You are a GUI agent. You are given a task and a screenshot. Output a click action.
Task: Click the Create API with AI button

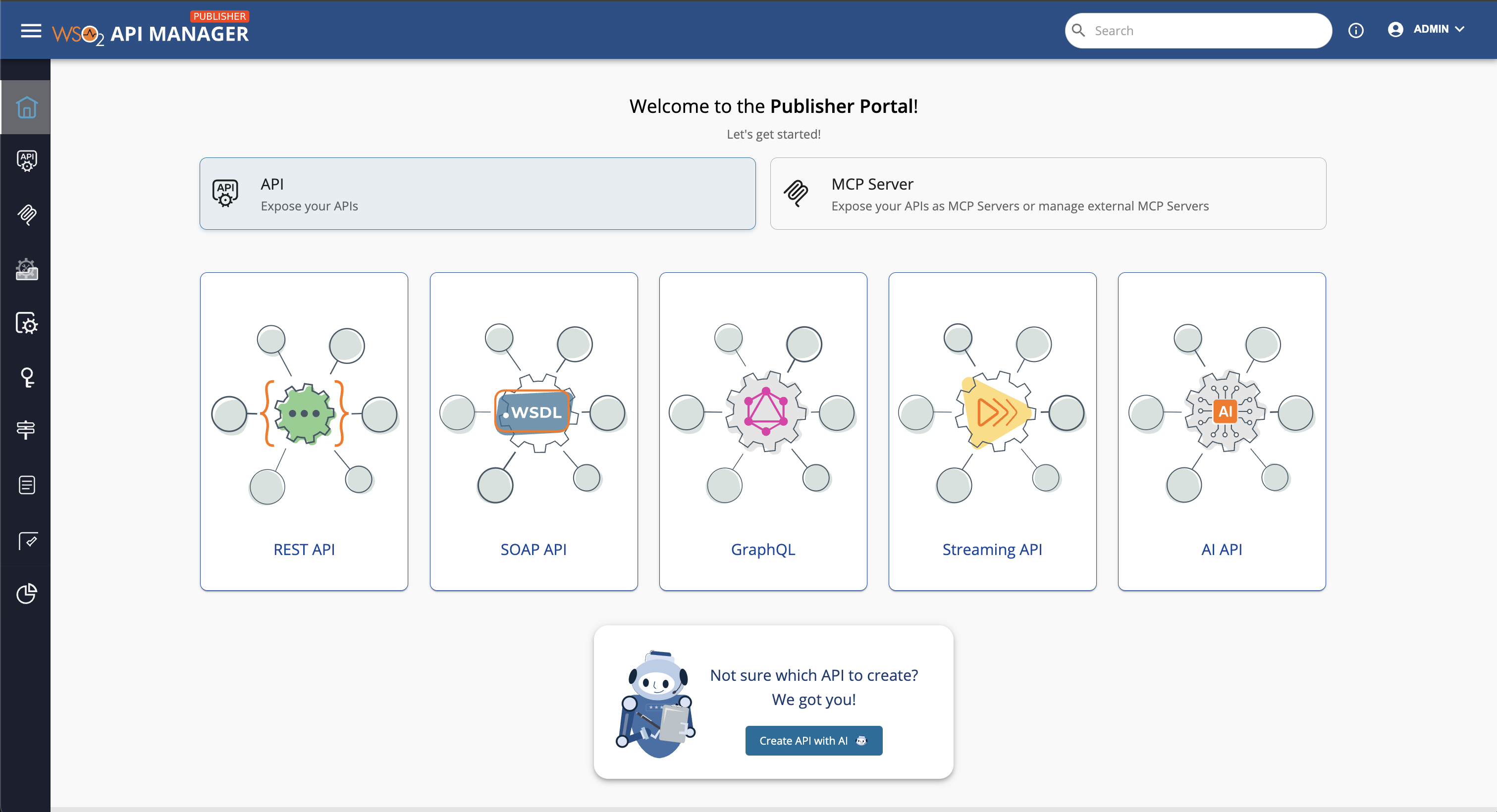[x=813, y=740]
